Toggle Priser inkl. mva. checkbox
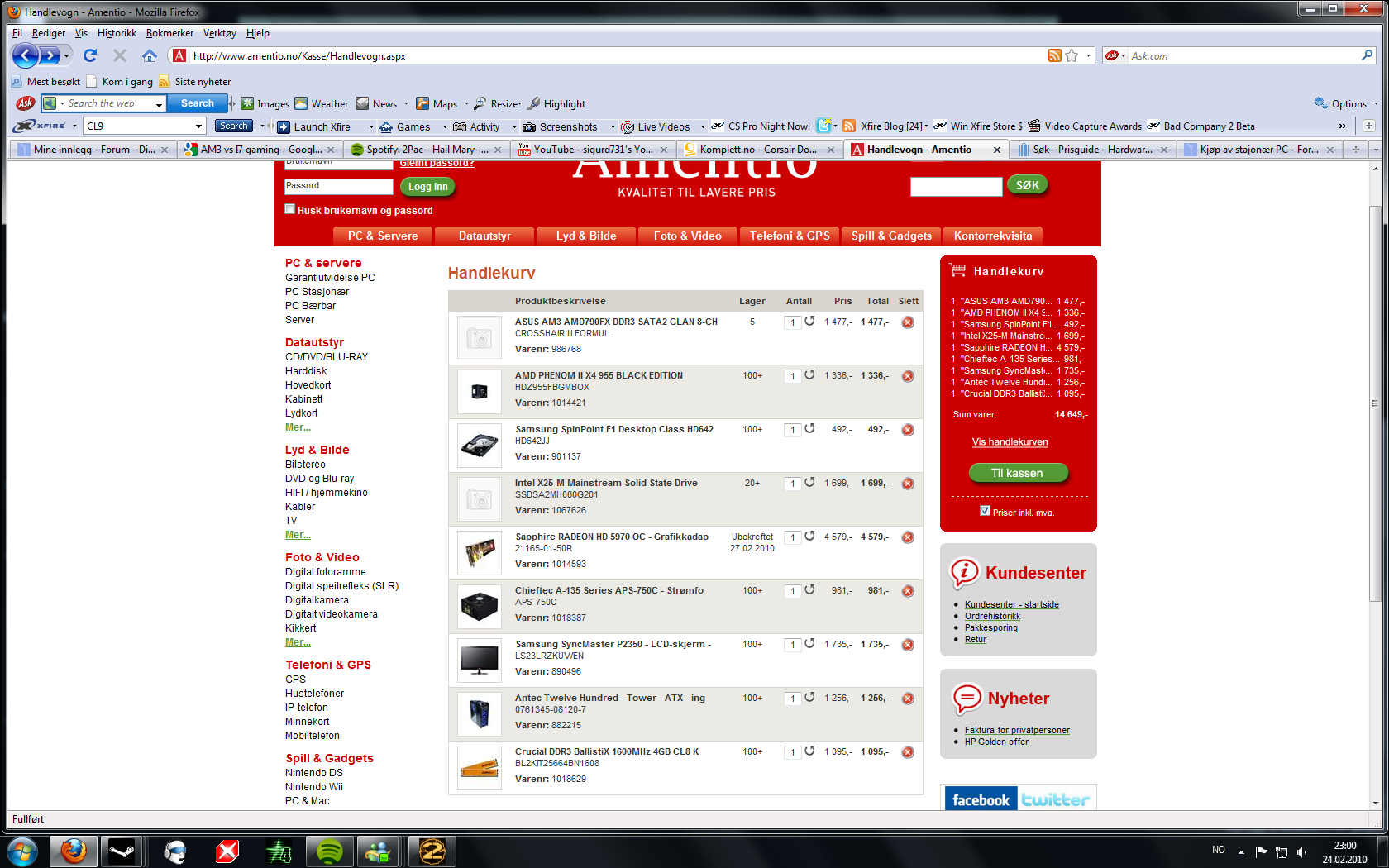Image resolution: width=1389 pixels, height=868 pixels. pos(985,511)
